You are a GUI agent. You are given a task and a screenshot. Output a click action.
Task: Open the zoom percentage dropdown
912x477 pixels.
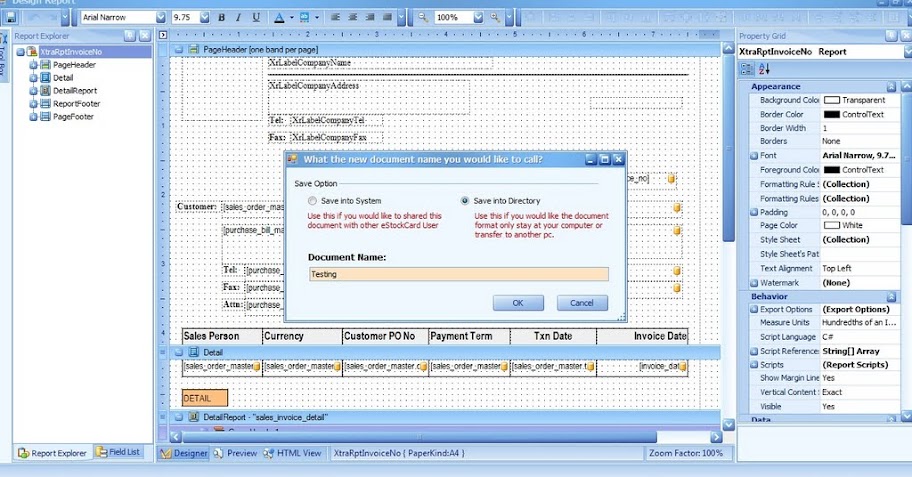[478, 17]
